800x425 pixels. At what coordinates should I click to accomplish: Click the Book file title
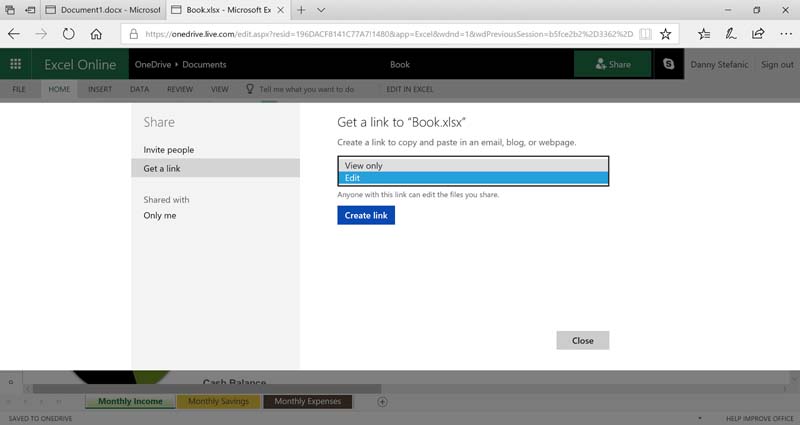coord(399,64)
